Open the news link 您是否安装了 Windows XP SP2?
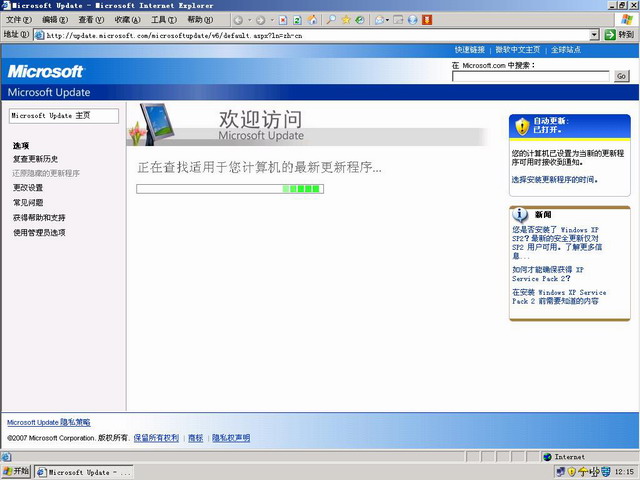This screenshot has height=480, width=640. [557, 243]
